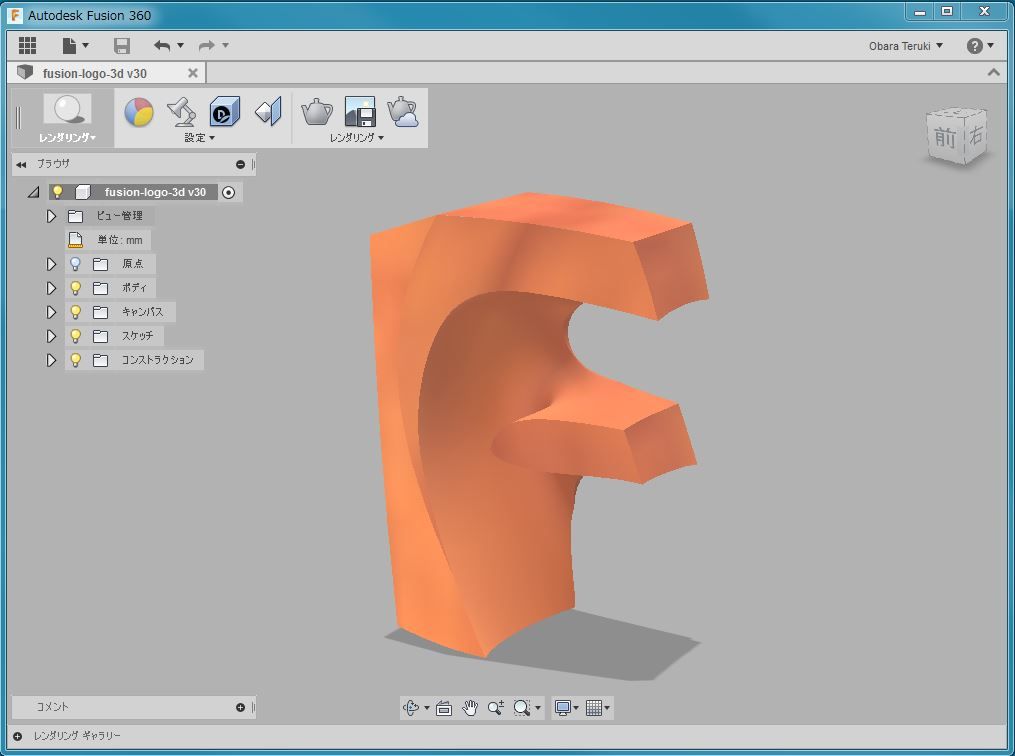Minimize the ブラウザ panel with the minus button
Screen dimensions: 1015x756
coord(240,164)
